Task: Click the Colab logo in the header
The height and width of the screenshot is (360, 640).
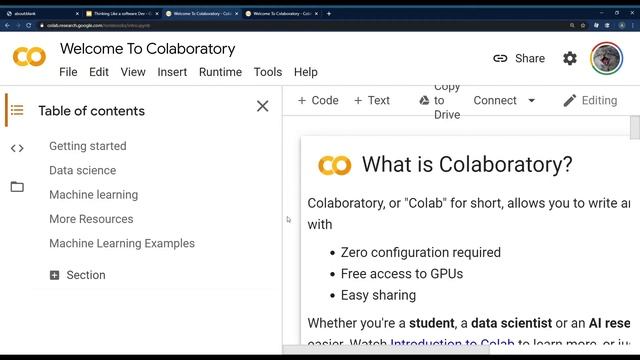Action: tap(29, 57)
